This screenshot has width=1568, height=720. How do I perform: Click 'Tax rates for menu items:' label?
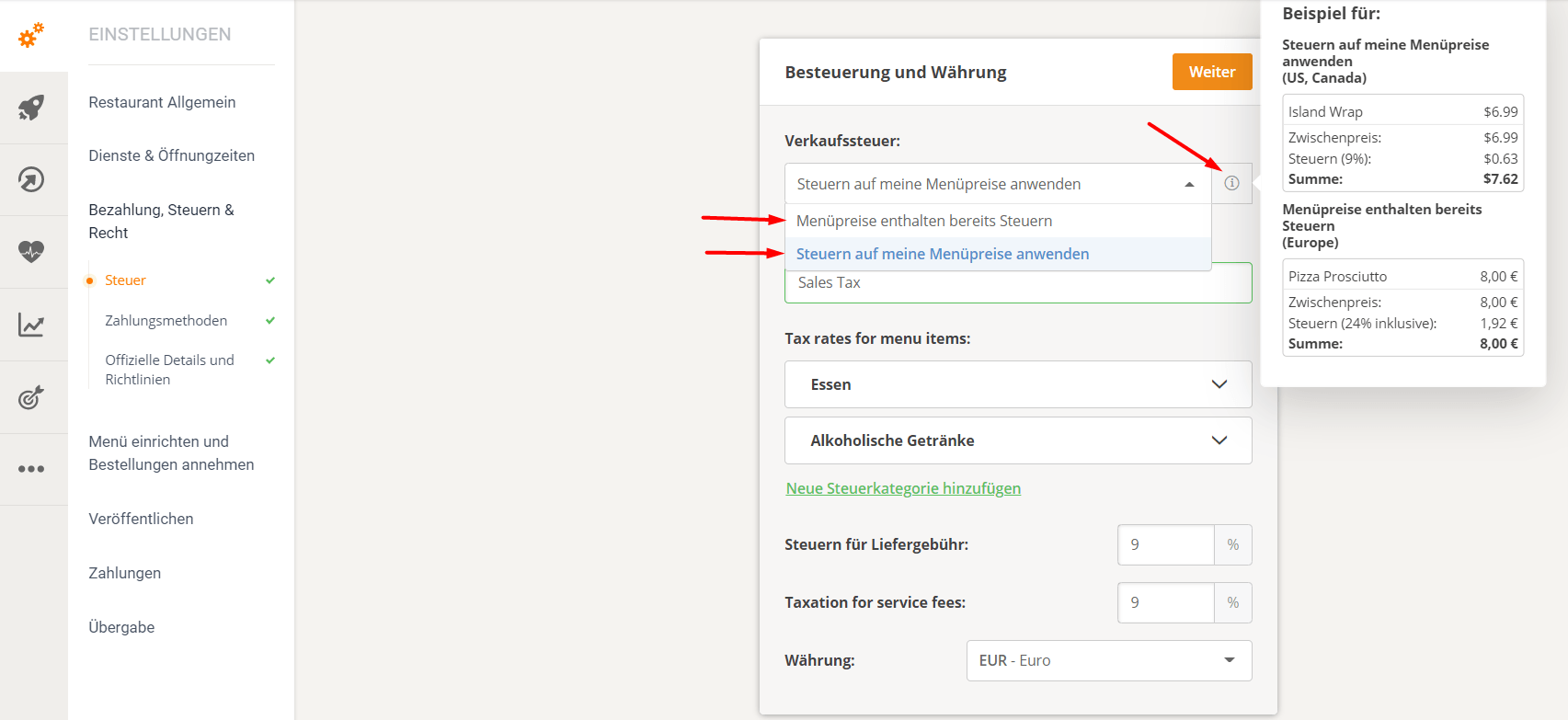(x=877, y=338)
